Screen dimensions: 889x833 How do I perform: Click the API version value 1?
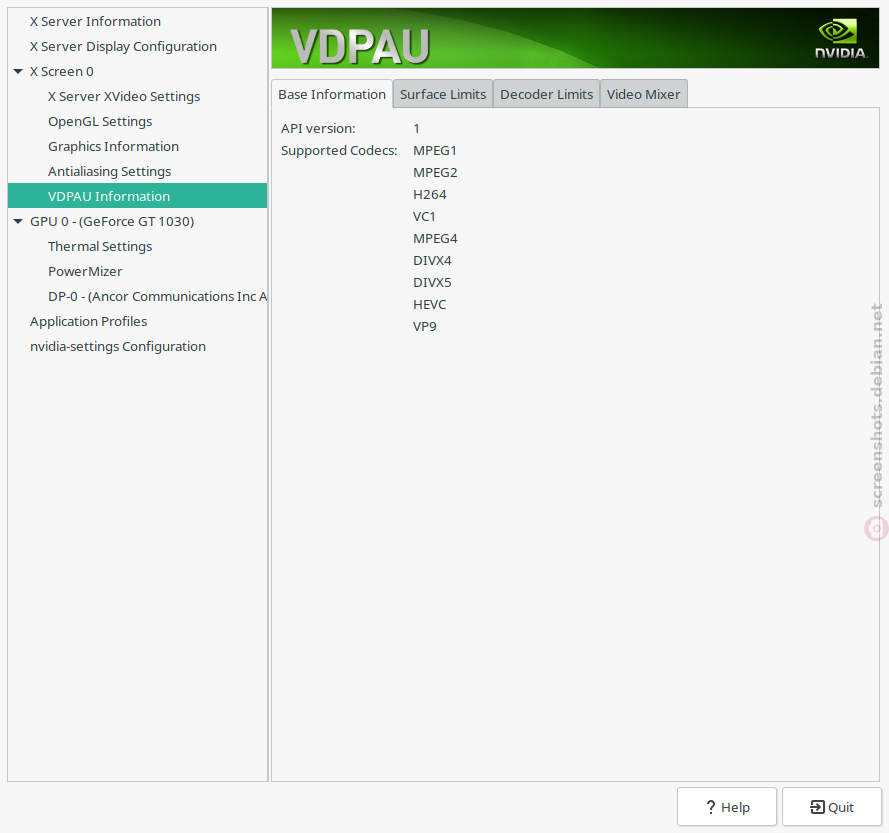click(x=417, y=129)
